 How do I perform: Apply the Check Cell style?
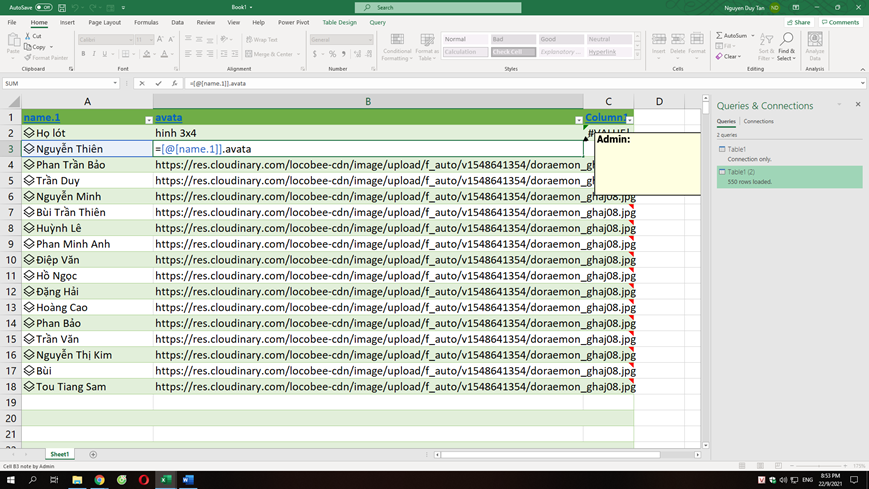click(x=513, y=52)
